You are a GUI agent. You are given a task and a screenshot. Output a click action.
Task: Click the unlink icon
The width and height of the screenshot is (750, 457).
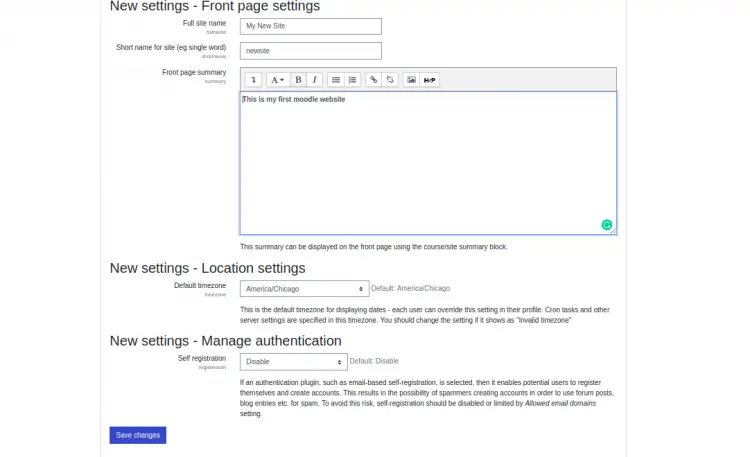point(390,80)
